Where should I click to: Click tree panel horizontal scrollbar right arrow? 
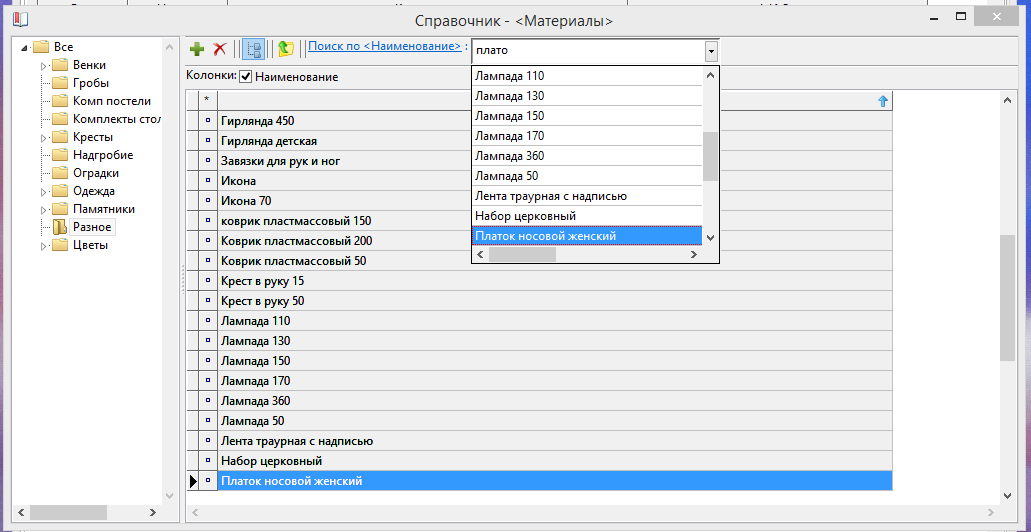coord(153,512)
